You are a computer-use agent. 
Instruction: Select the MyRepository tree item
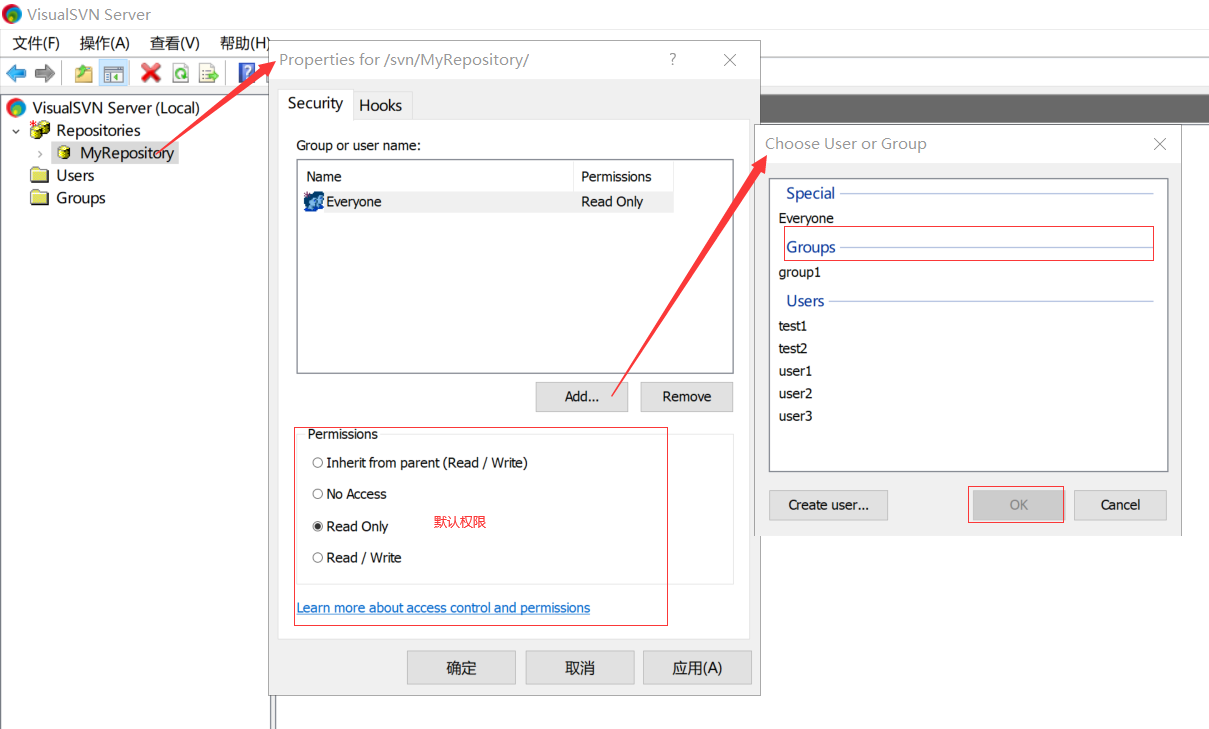click(127, 153)
